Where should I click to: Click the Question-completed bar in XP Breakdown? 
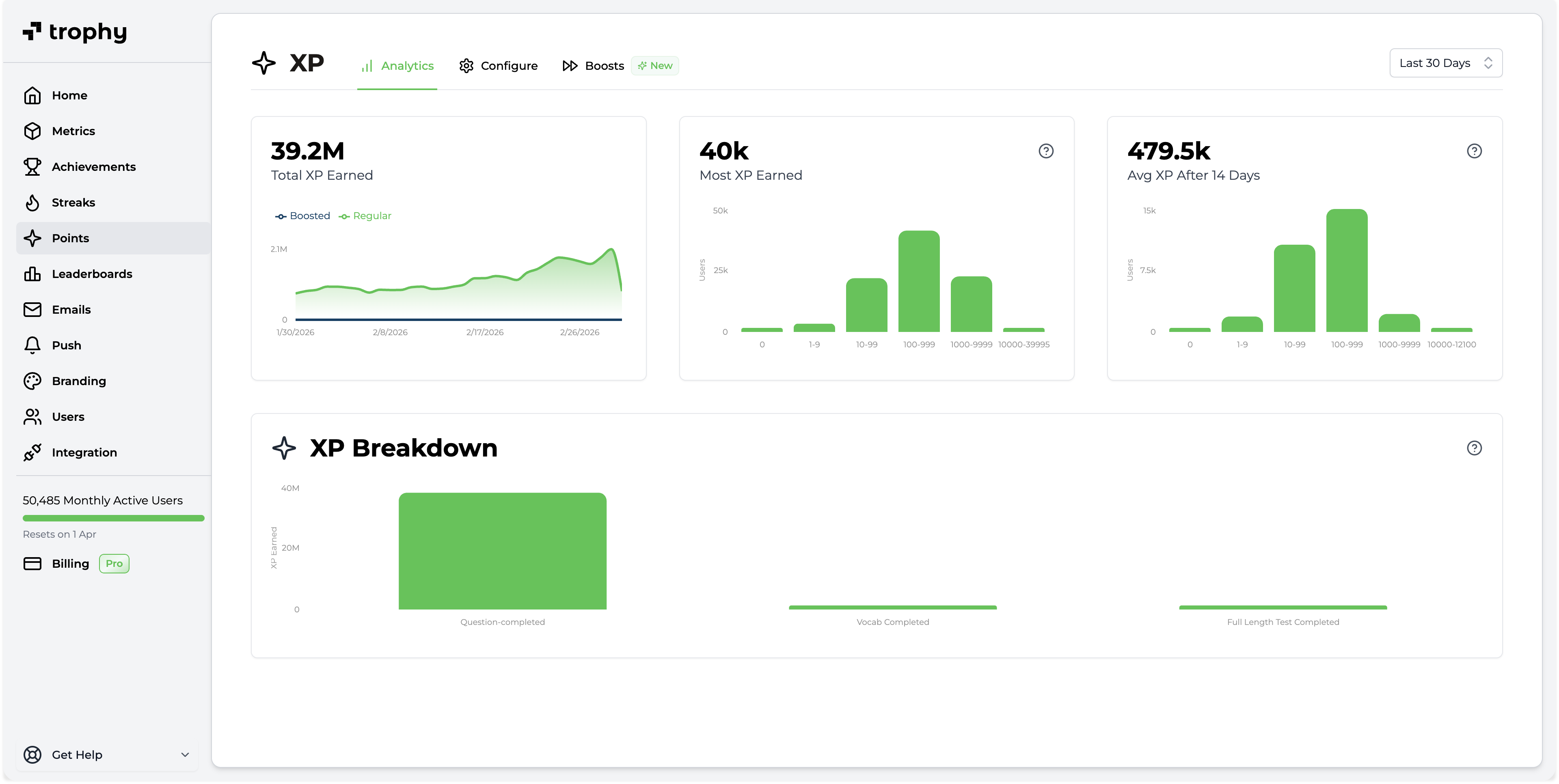[502, 551]
